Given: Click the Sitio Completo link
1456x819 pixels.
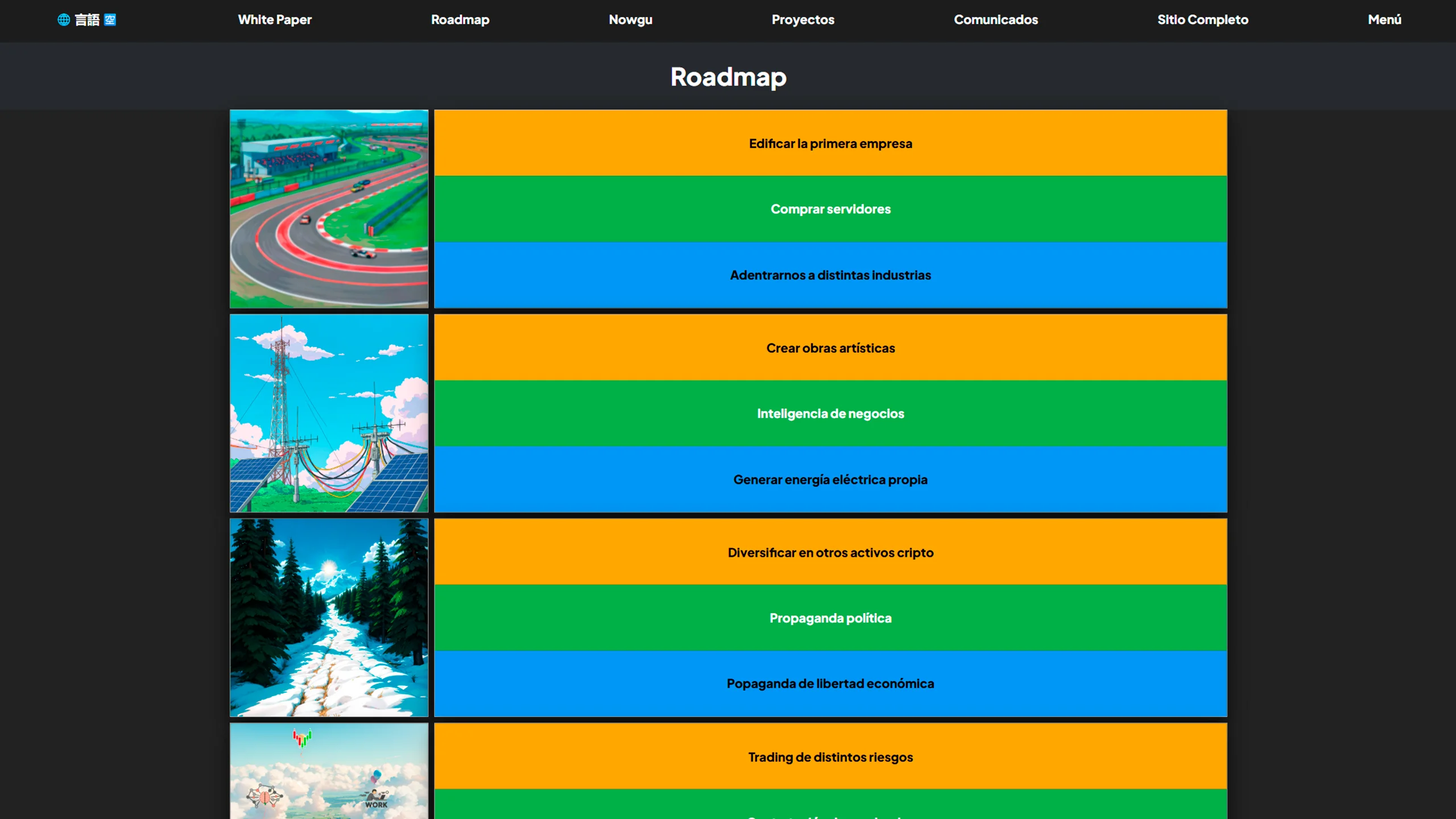Looking at the screenshot, I should [x=1202, y=20].
